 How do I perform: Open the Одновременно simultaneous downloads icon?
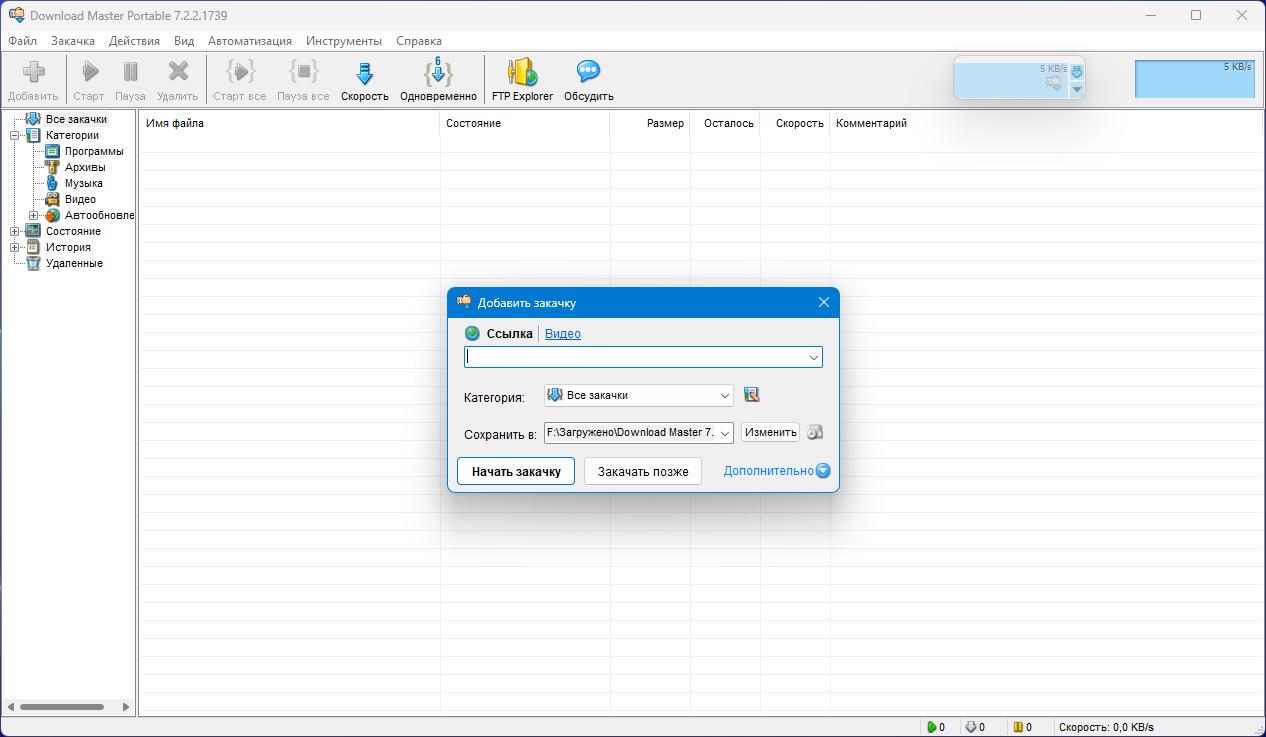pyautogui.click(x=438, y=74)
